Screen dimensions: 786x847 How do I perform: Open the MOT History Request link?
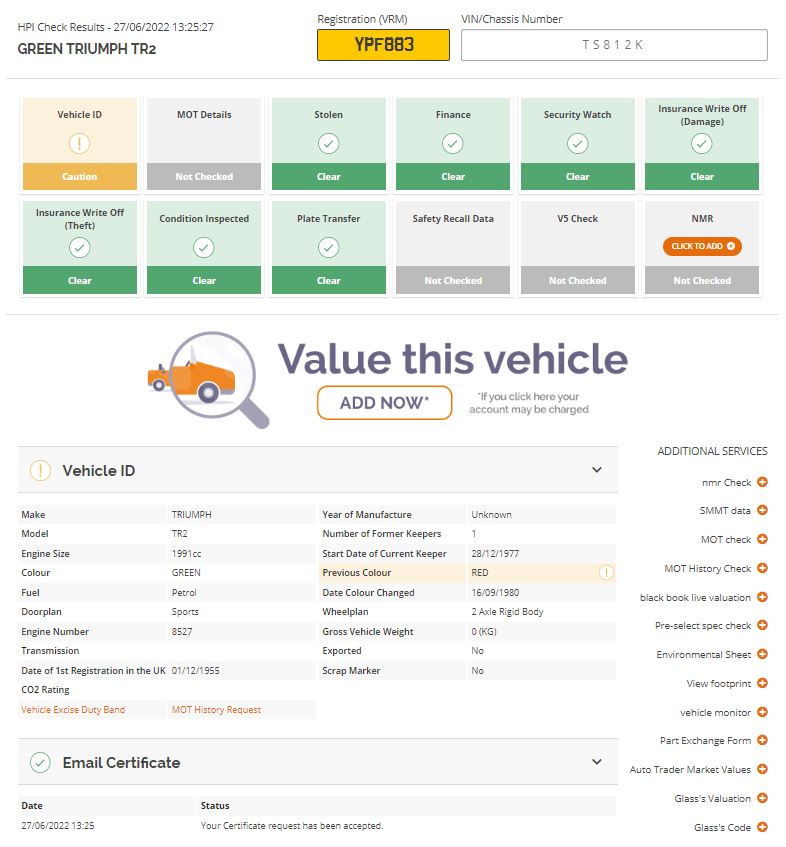point(216,709)
